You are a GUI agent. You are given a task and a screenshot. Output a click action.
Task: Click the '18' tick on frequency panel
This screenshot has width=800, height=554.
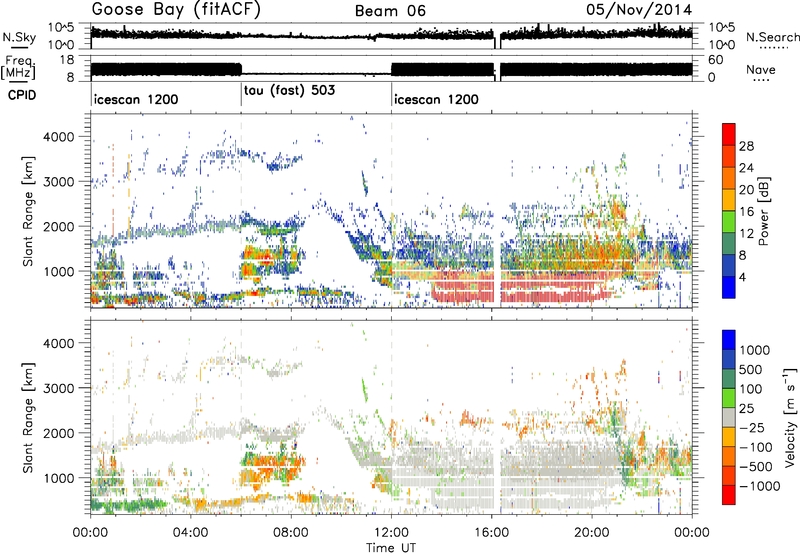pos(66,60)
